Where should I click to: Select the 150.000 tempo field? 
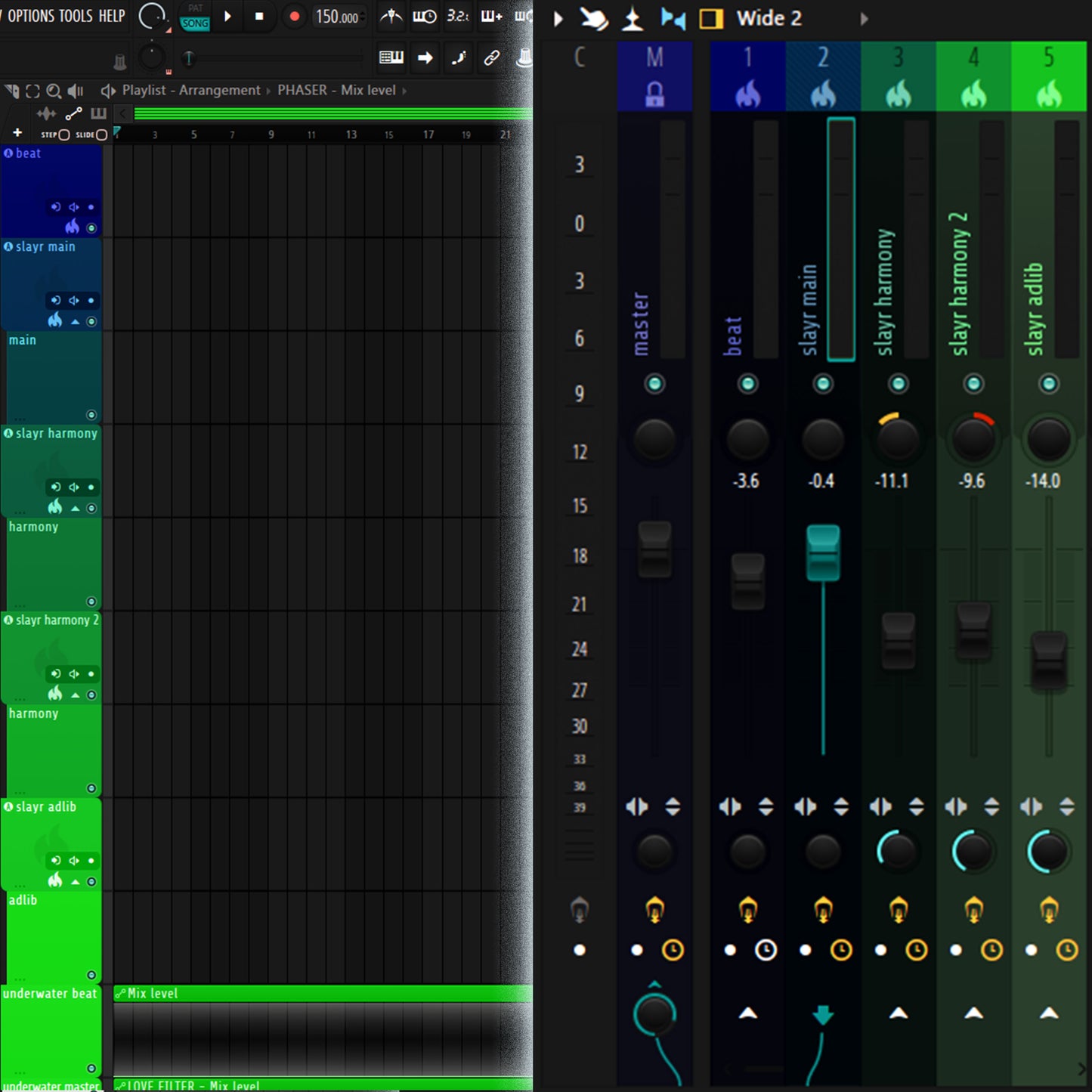click(338, 17)
